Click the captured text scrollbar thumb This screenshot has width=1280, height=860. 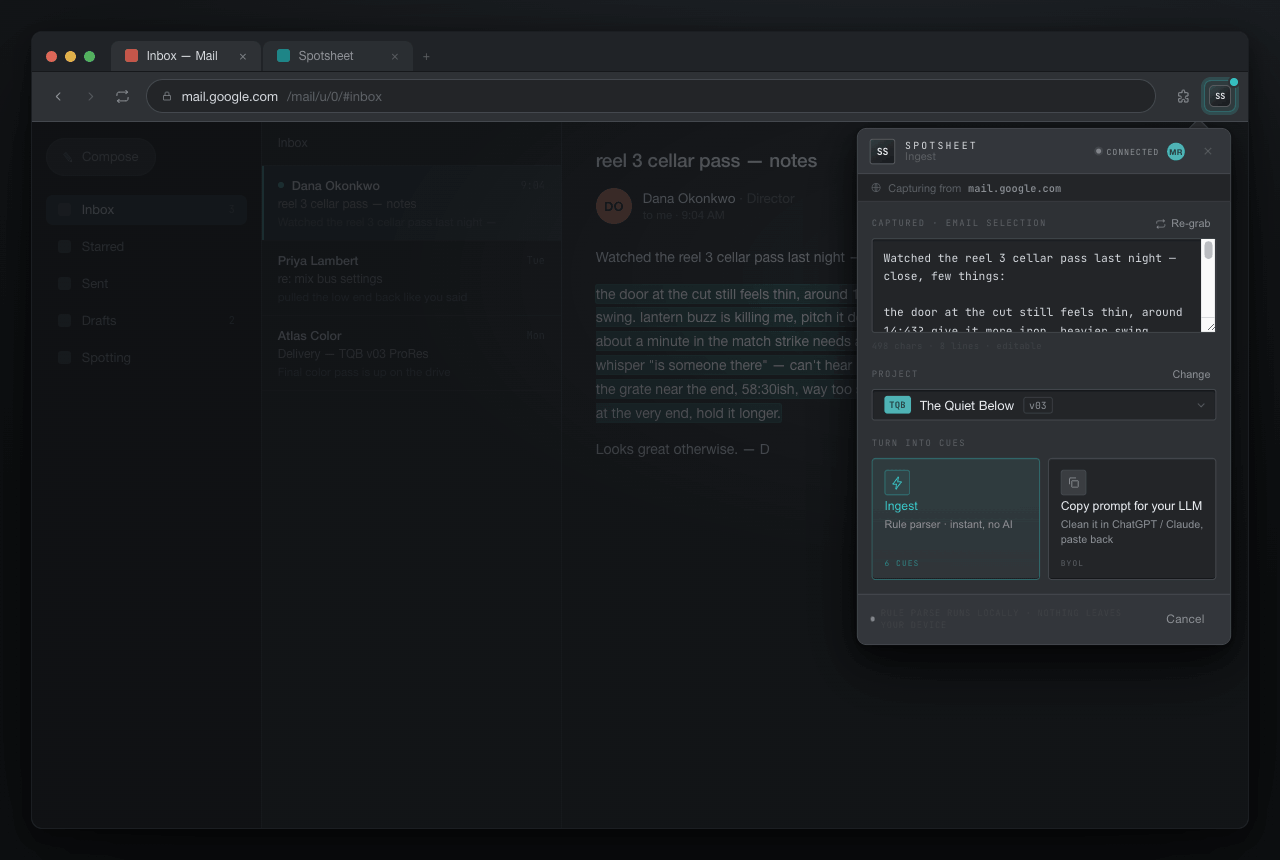coord(1208,250)
